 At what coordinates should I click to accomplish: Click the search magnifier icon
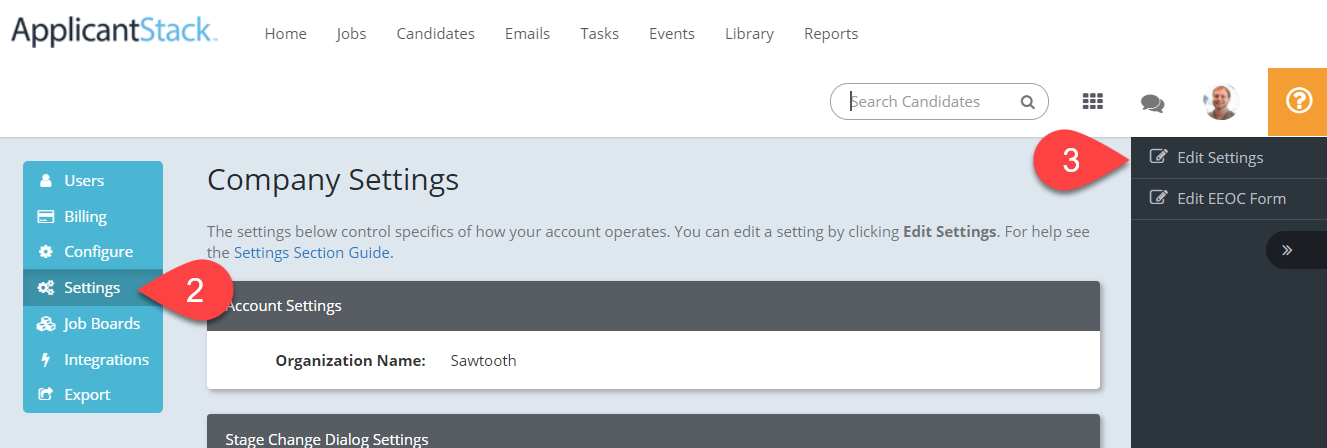1027,102
